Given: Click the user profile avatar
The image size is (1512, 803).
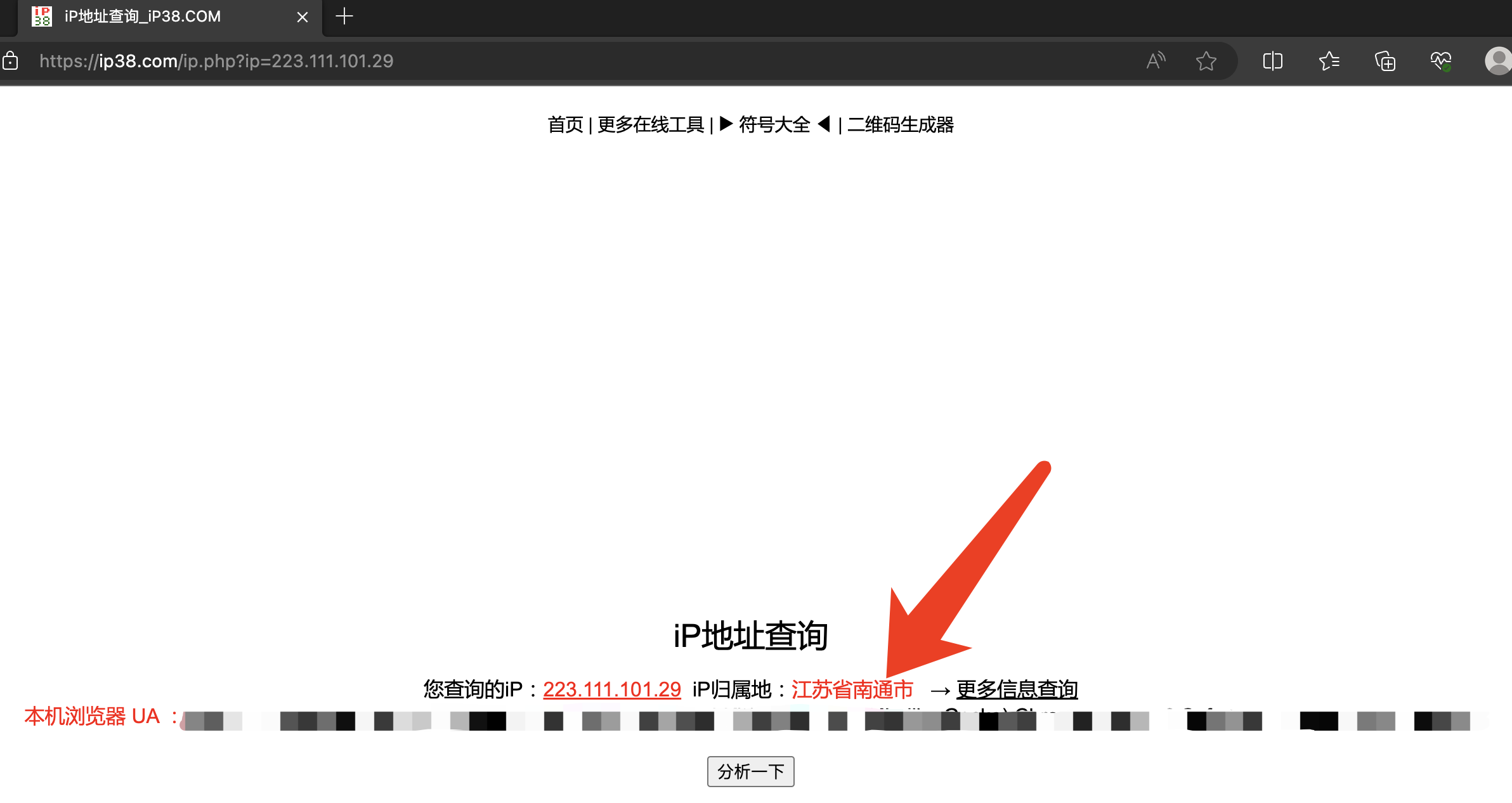Looking at the screenshot, I should pos(1498,61).
